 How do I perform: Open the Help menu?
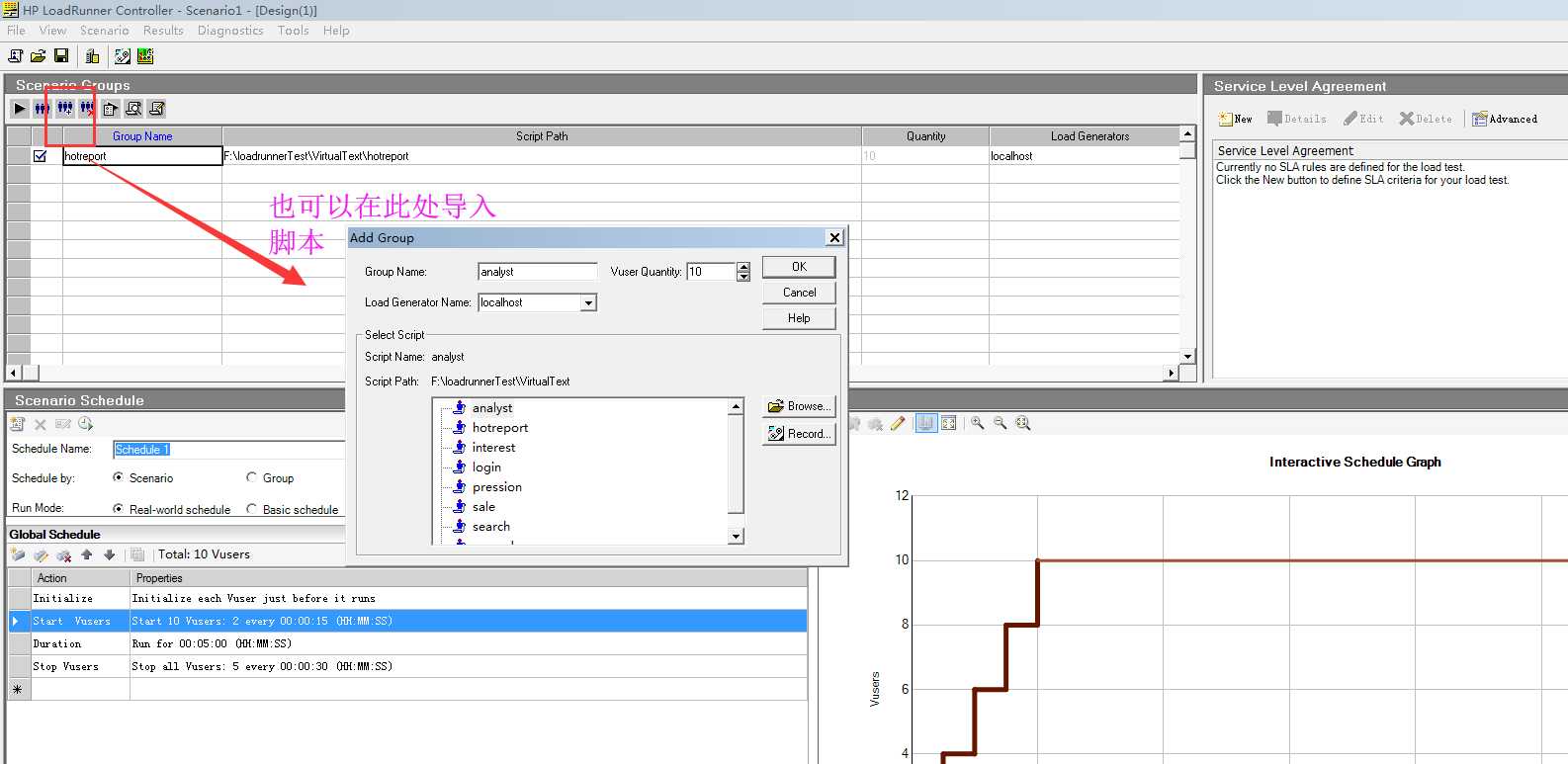[336, 31]
